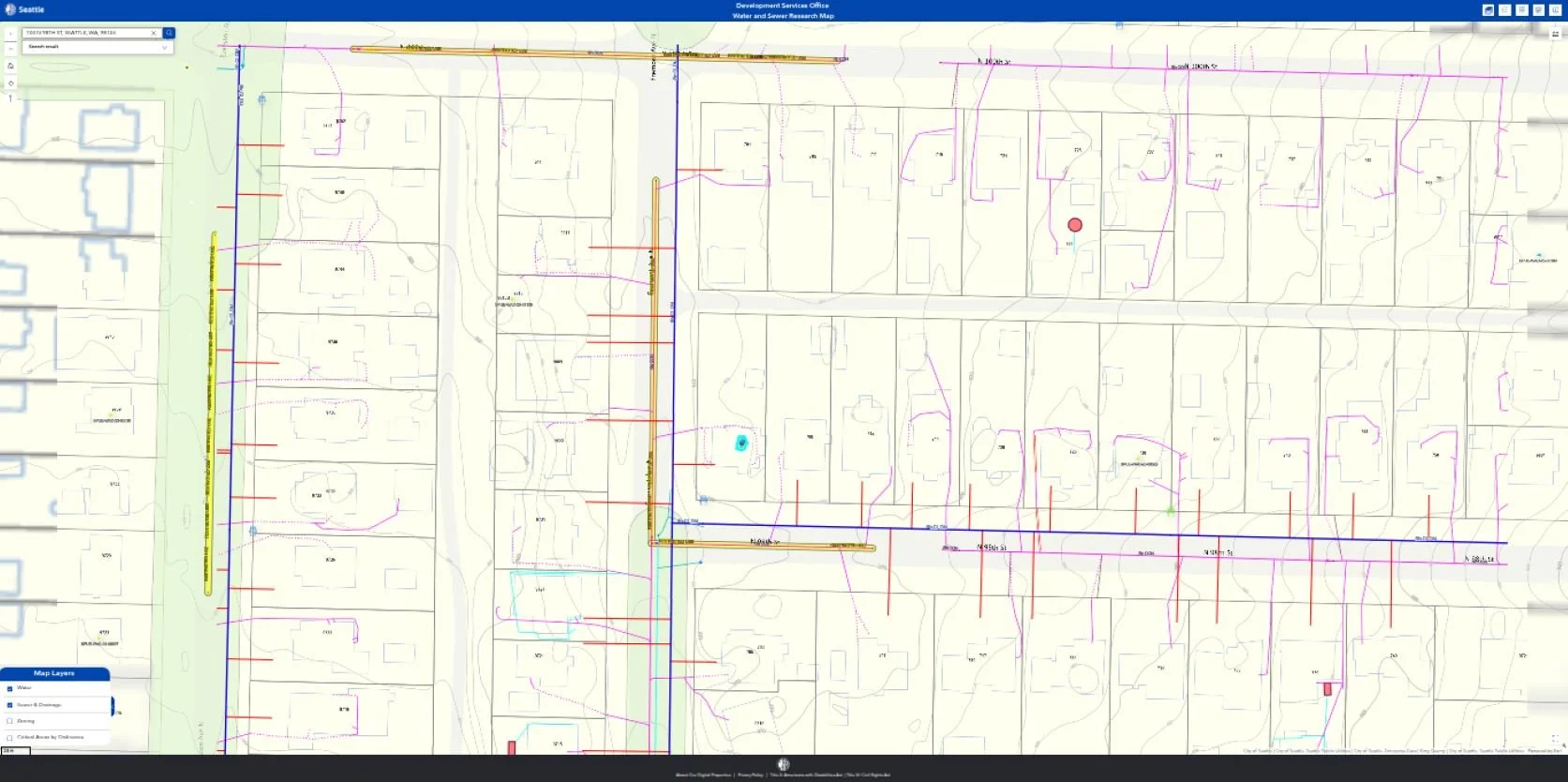Click the Map Layers panel header
Viewport: 1568px width, 782px height.
54,673
